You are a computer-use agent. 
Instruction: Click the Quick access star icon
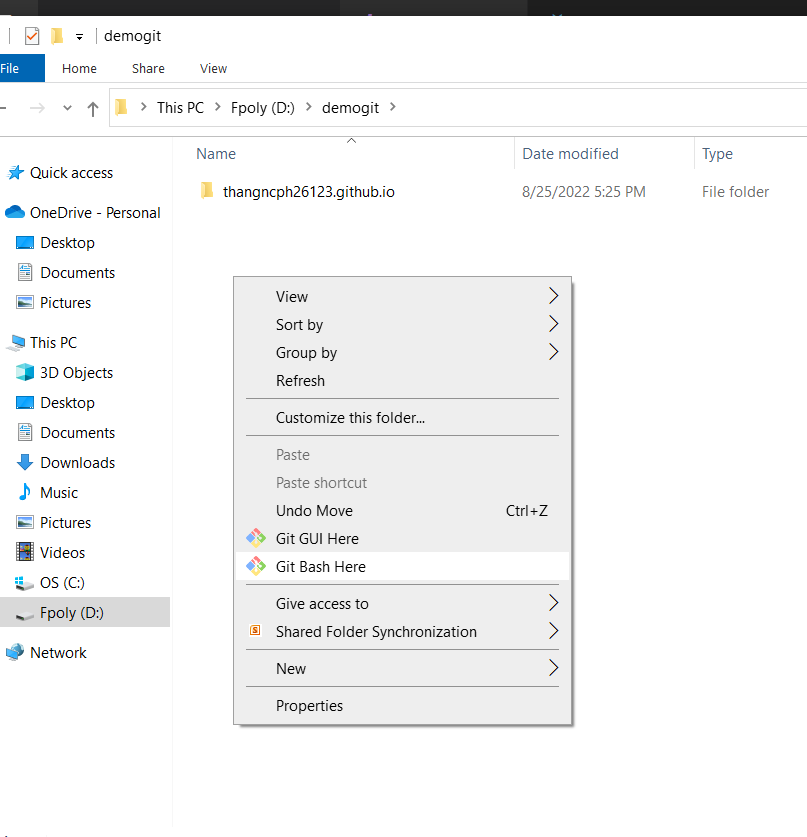pos(15,172)
